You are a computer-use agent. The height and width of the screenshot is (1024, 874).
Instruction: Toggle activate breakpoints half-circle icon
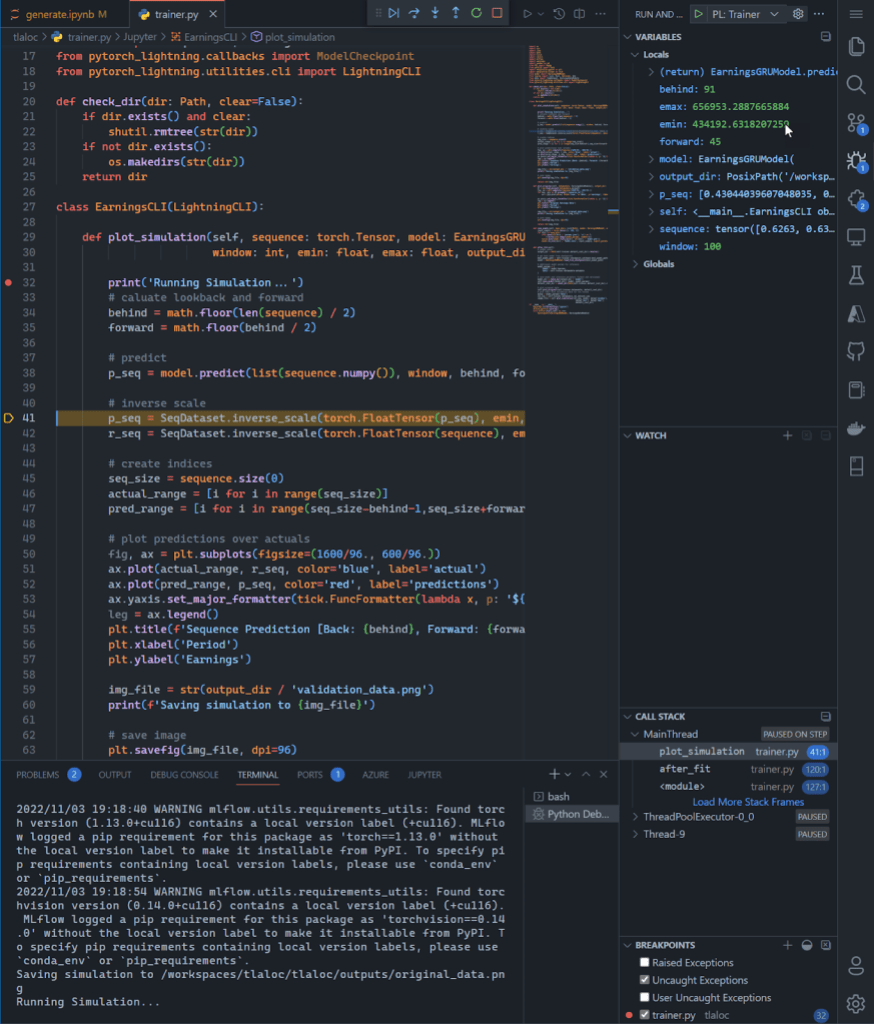pos(807,945)
